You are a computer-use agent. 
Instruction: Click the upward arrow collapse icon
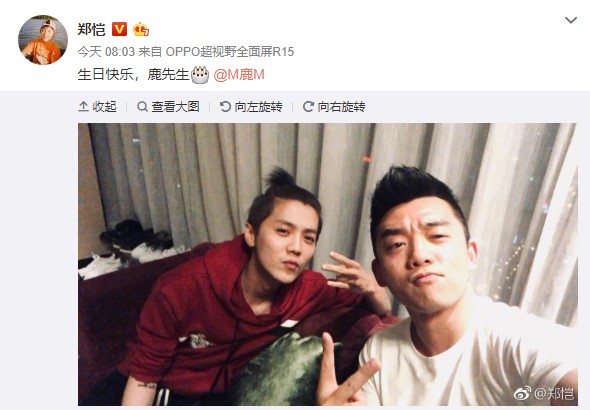coord(83,107)
